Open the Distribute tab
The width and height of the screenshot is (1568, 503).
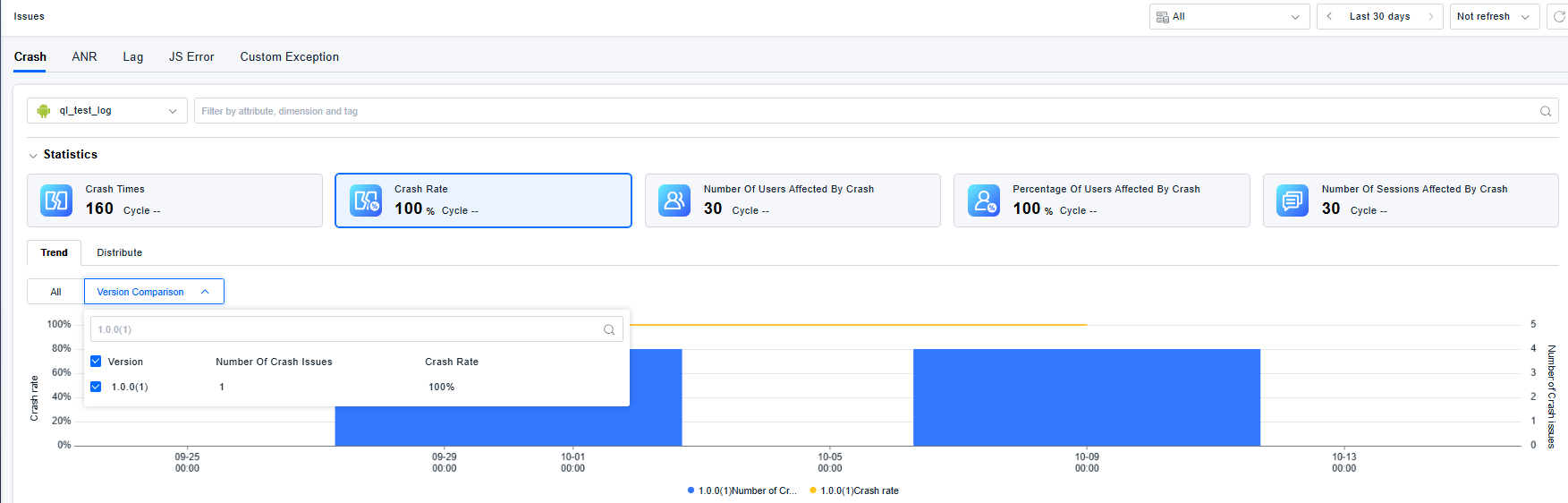(x=119, y=253)
